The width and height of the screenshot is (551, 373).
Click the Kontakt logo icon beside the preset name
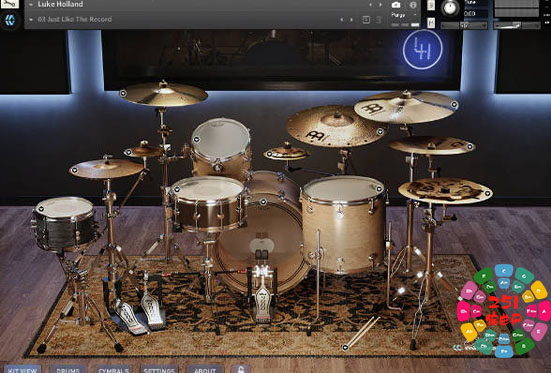(x=10, y=20)
